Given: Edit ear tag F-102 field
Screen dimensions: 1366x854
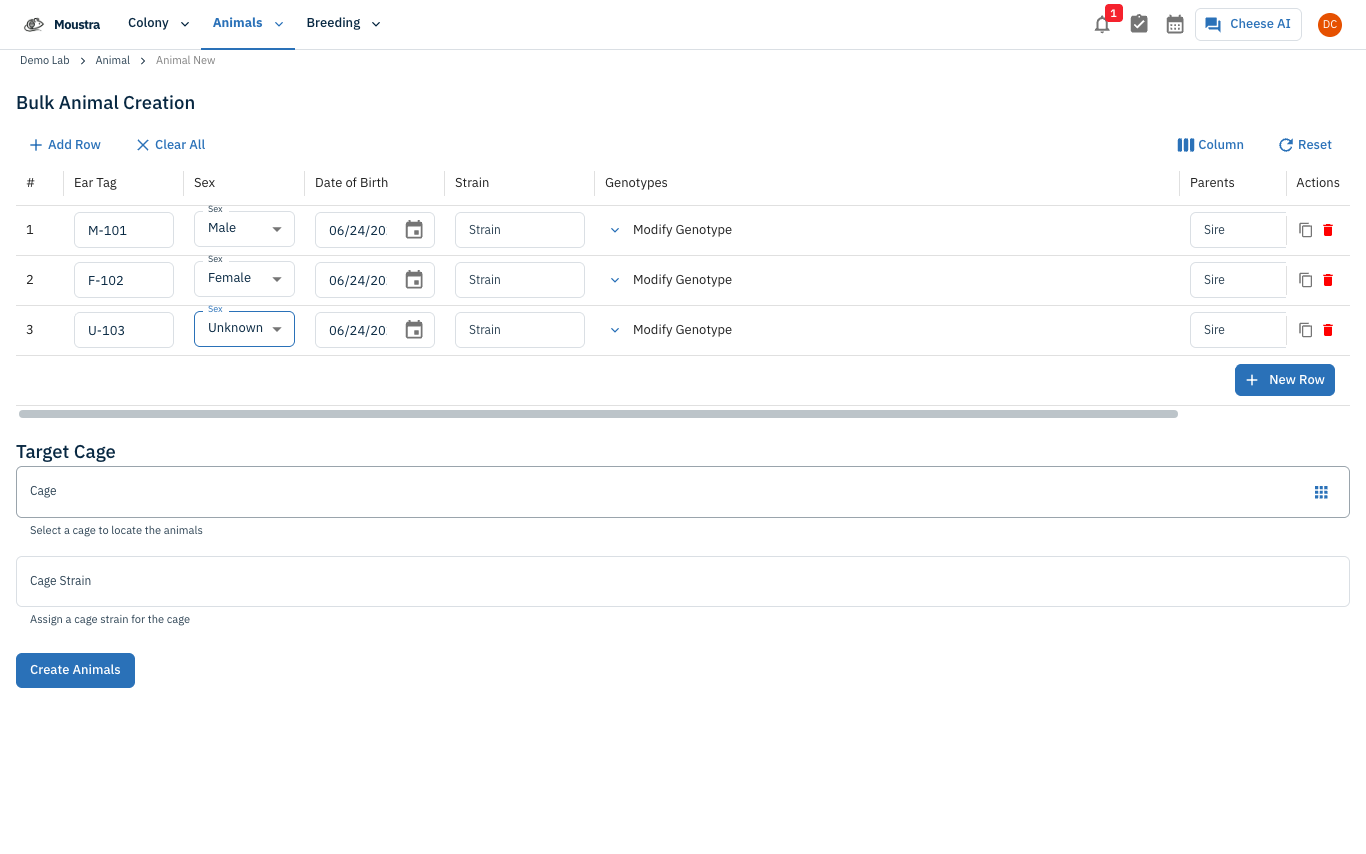Looking at the screenshot, I should (124, 280).
